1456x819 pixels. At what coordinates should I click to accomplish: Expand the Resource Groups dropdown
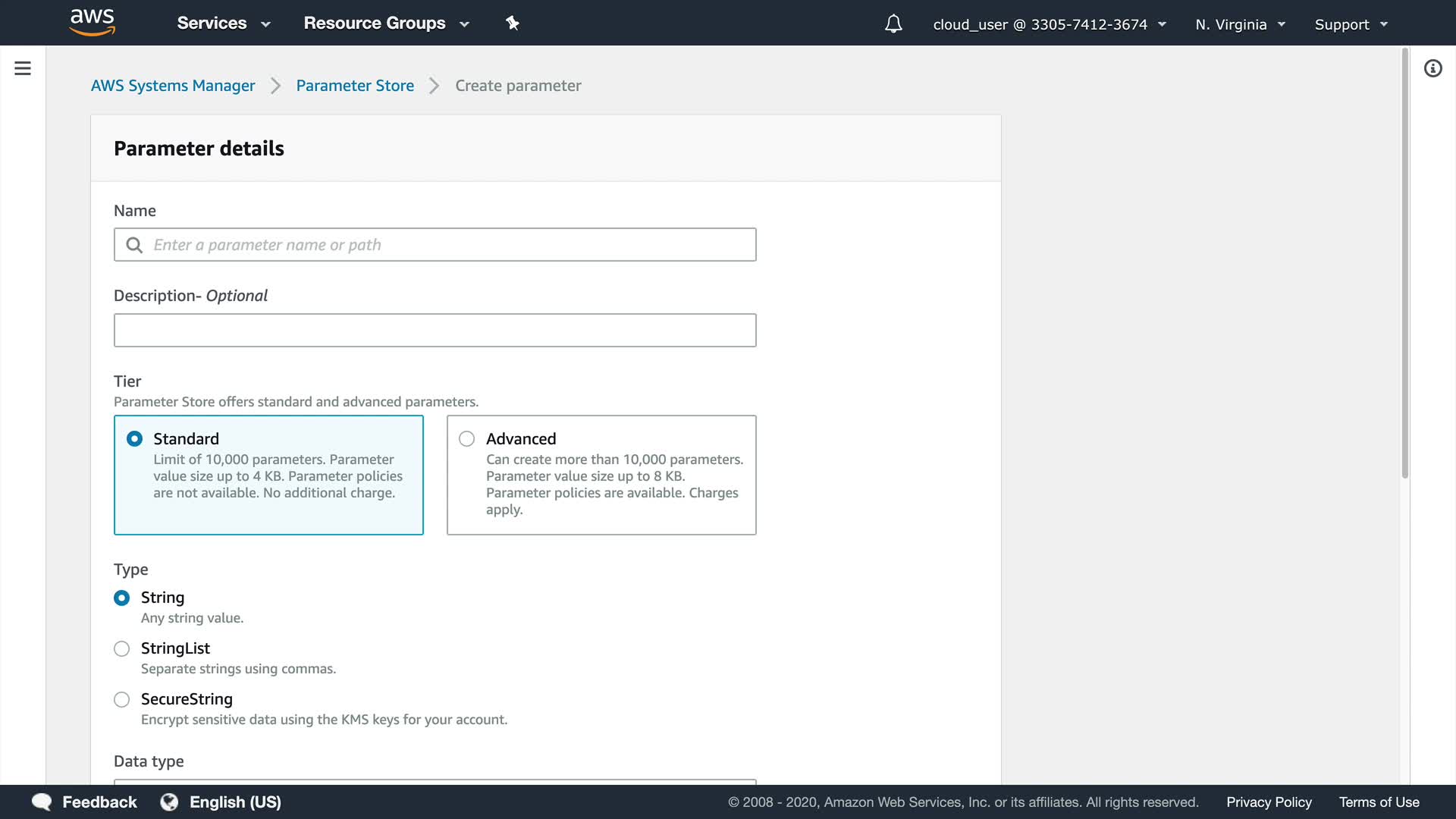(386, 24)
